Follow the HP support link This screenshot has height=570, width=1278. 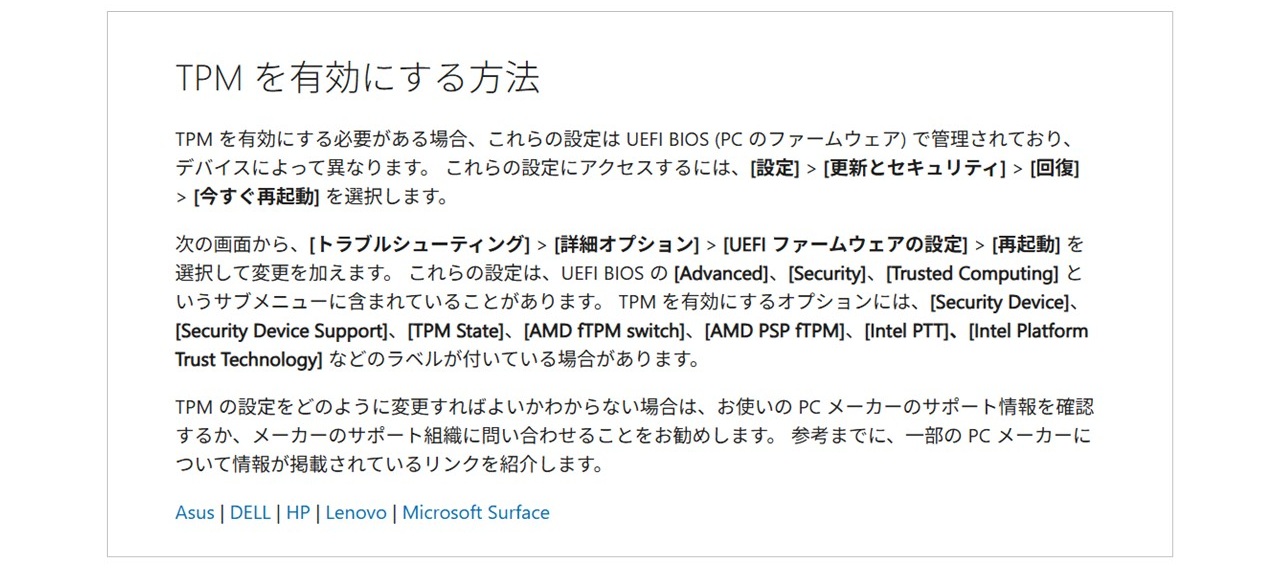[x=298, y=512]
